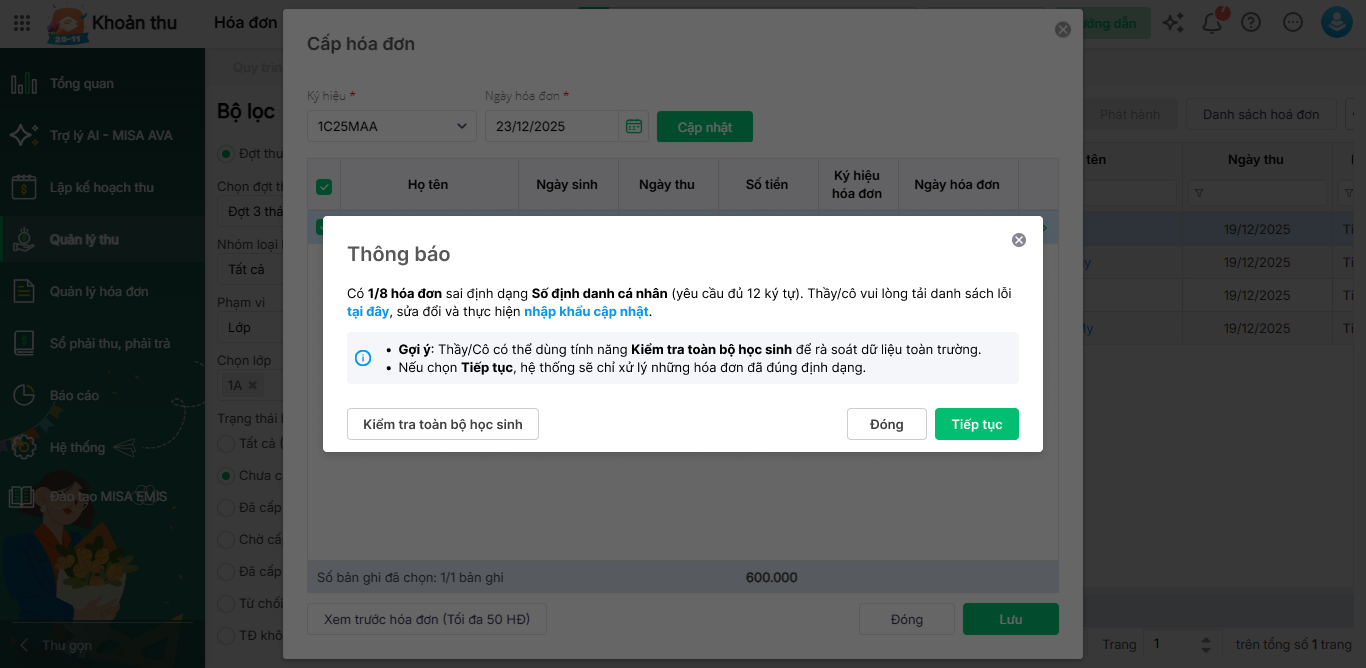1366x668 pixels.
Task: Select the Đợt thu radio button
Action: (x=224, y=153)
